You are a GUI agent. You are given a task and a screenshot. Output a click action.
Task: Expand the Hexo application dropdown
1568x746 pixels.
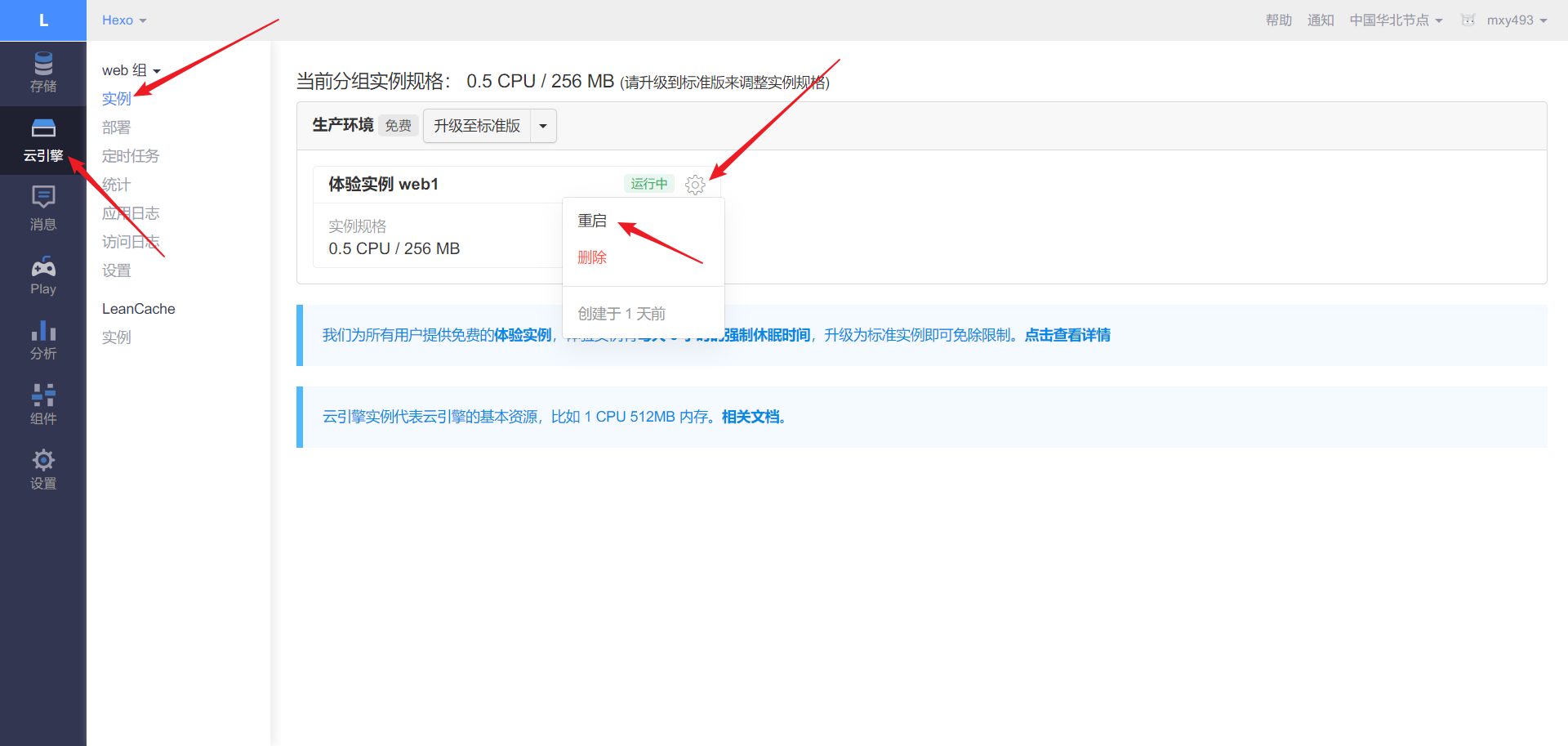124,20
